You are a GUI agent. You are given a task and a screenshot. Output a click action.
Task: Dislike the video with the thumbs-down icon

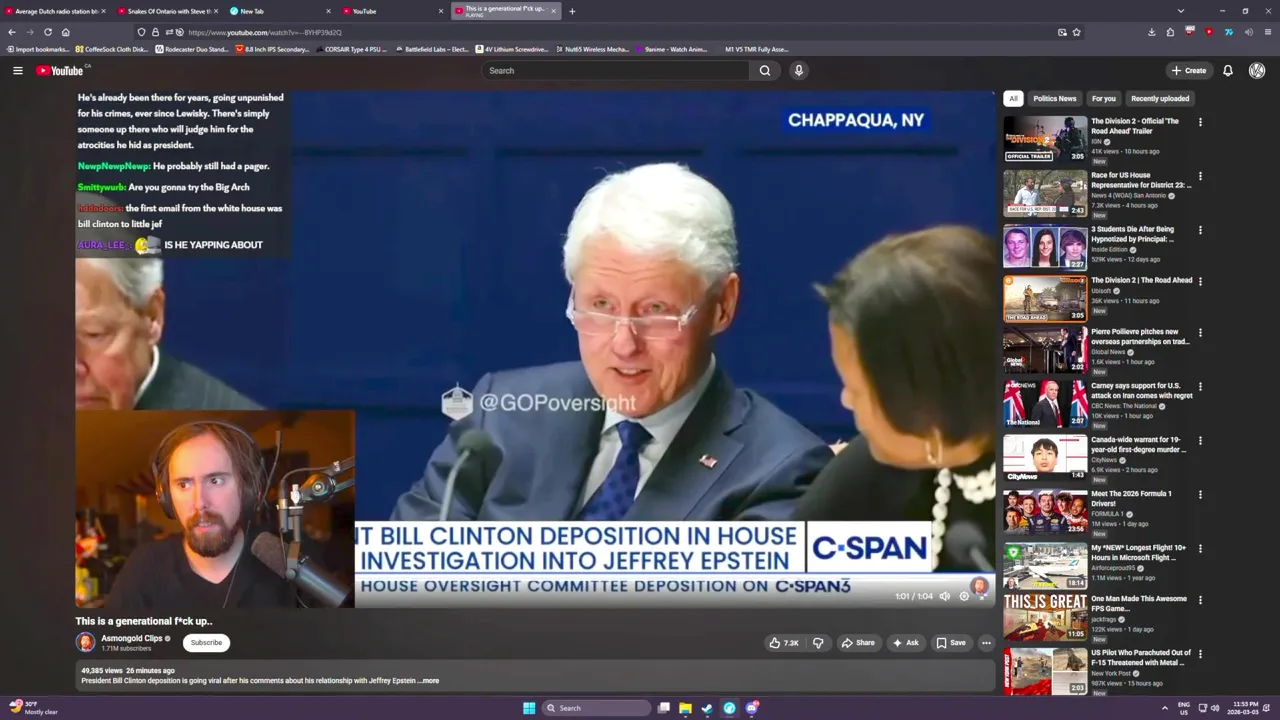pos(818,643)
